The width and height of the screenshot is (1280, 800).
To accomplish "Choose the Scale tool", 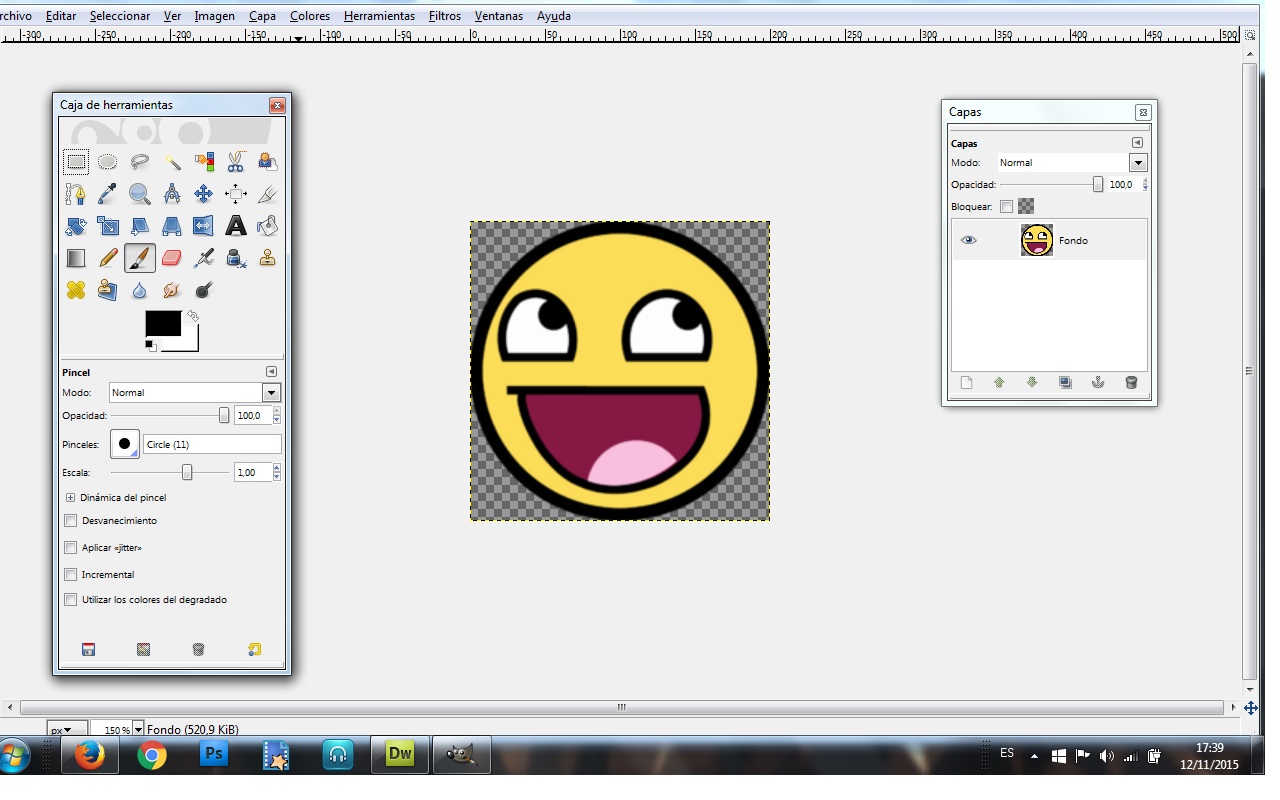I will [x=108, y=226].
